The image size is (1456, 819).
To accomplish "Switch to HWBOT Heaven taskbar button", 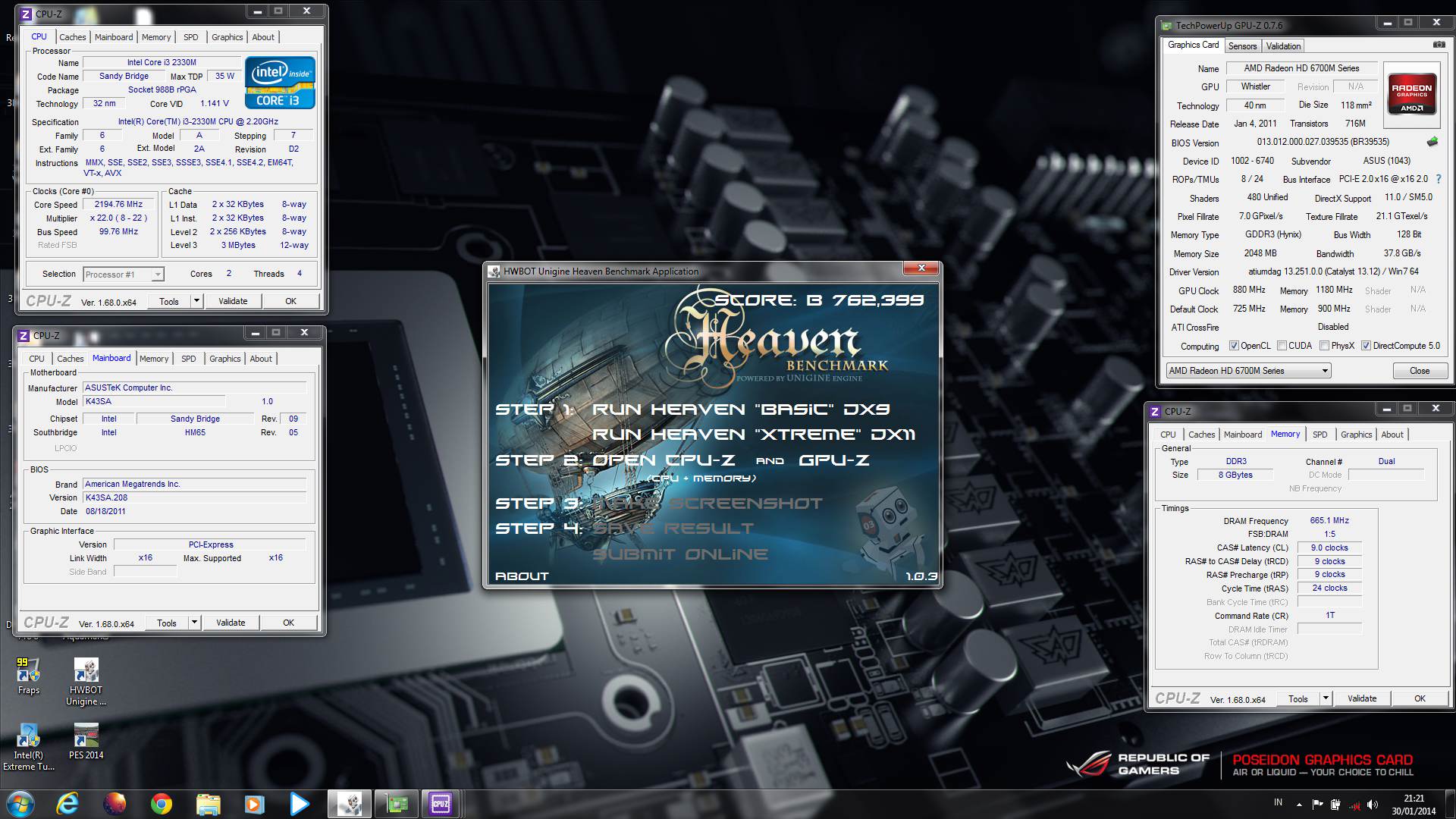I will [x=350, y=803].
